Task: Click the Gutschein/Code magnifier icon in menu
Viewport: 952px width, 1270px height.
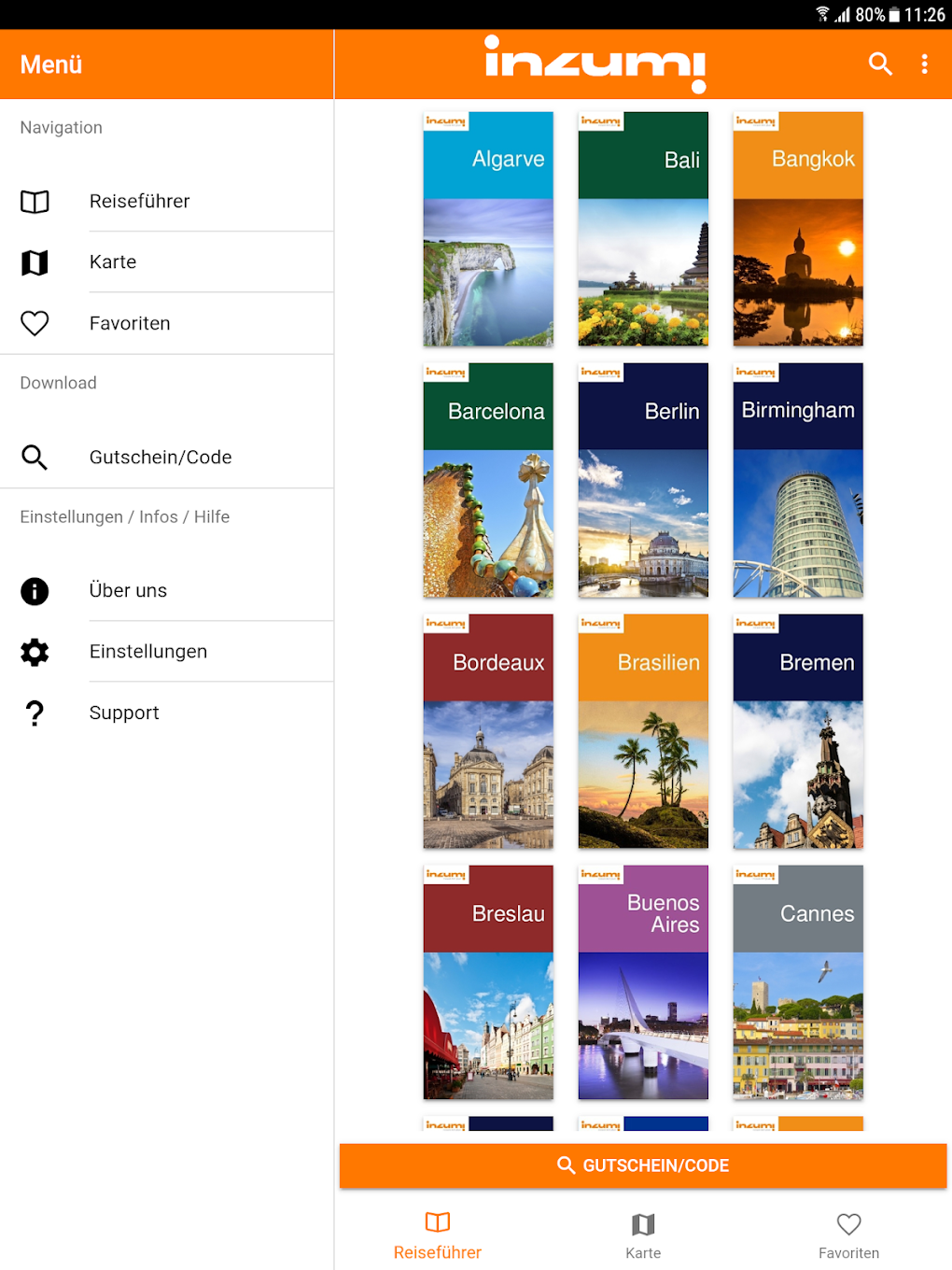Action: [x=35, y=457]
